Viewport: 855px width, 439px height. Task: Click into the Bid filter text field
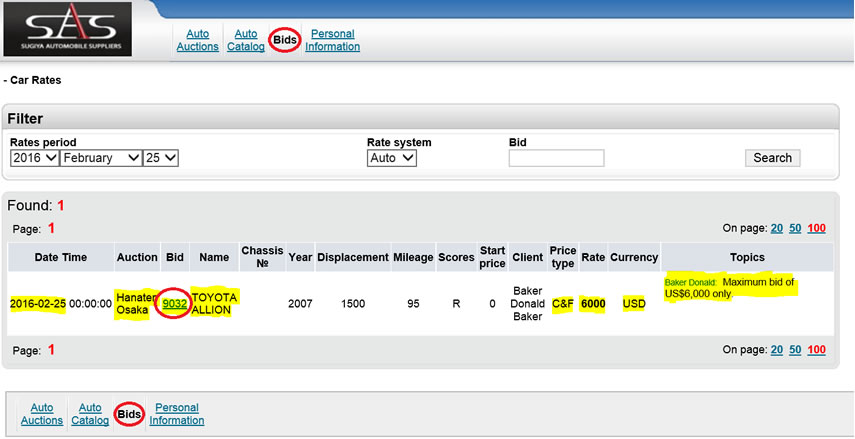click(556, 158)
